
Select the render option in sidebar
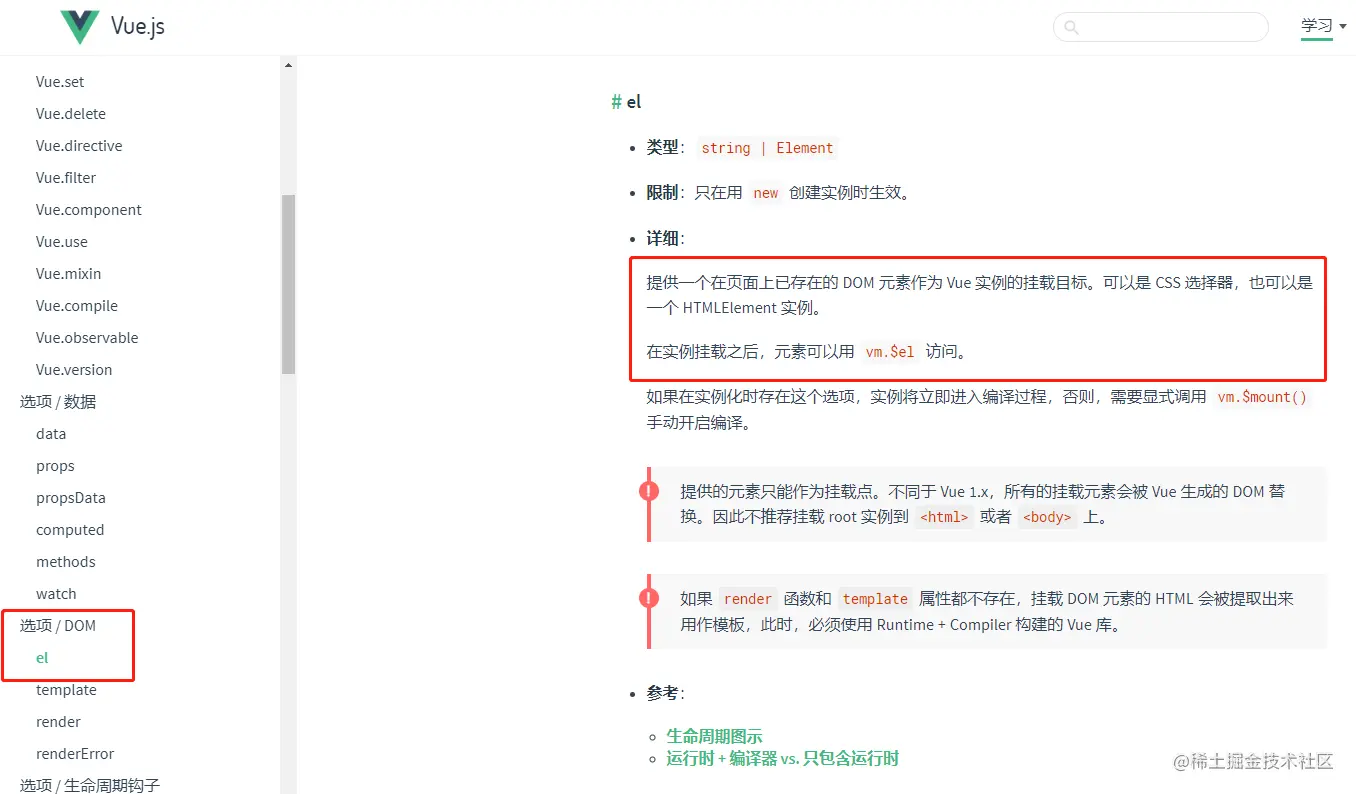pos(58,721)
